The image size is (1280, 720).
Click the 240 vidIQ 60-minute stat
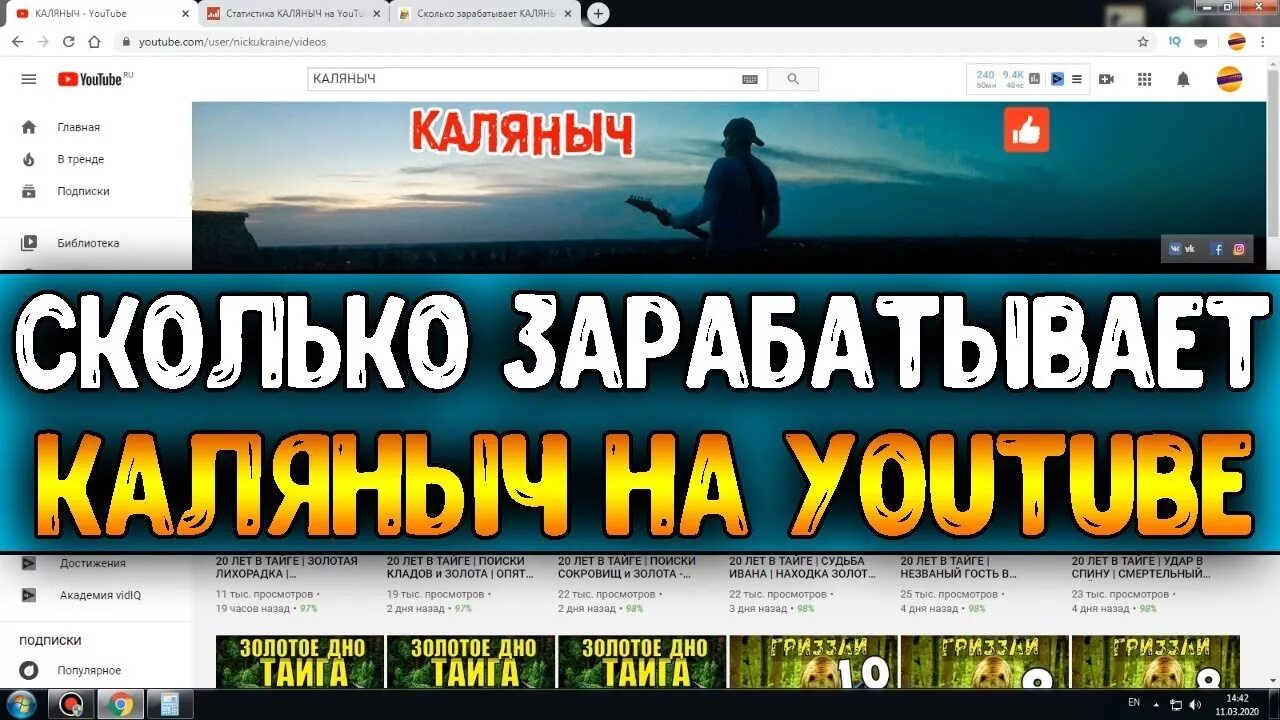[x=986, y=79]
